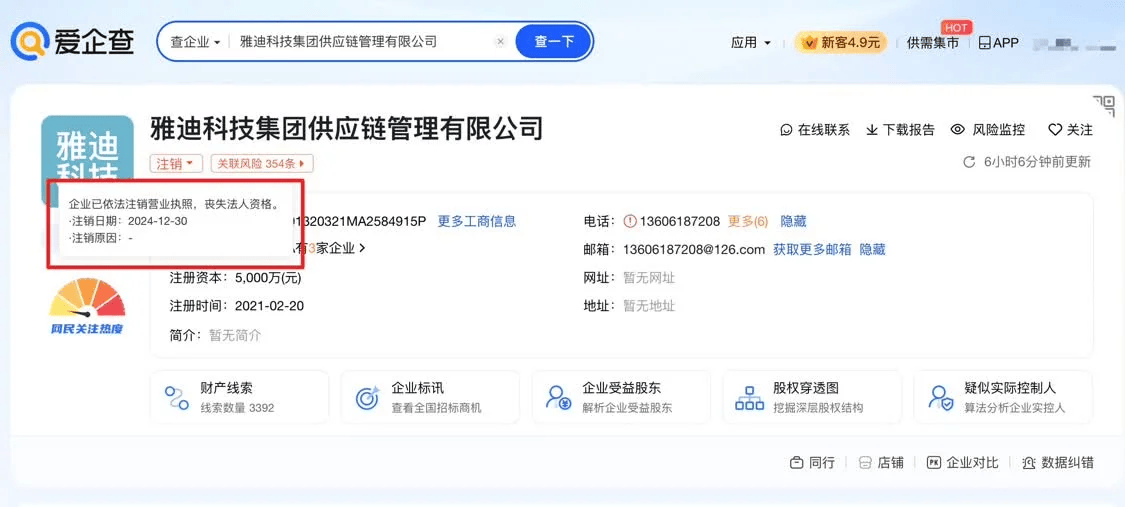This screenshot has width=1125, height=507.
Task: Open the 供需集市 menu item
Action: pos(933,43)
